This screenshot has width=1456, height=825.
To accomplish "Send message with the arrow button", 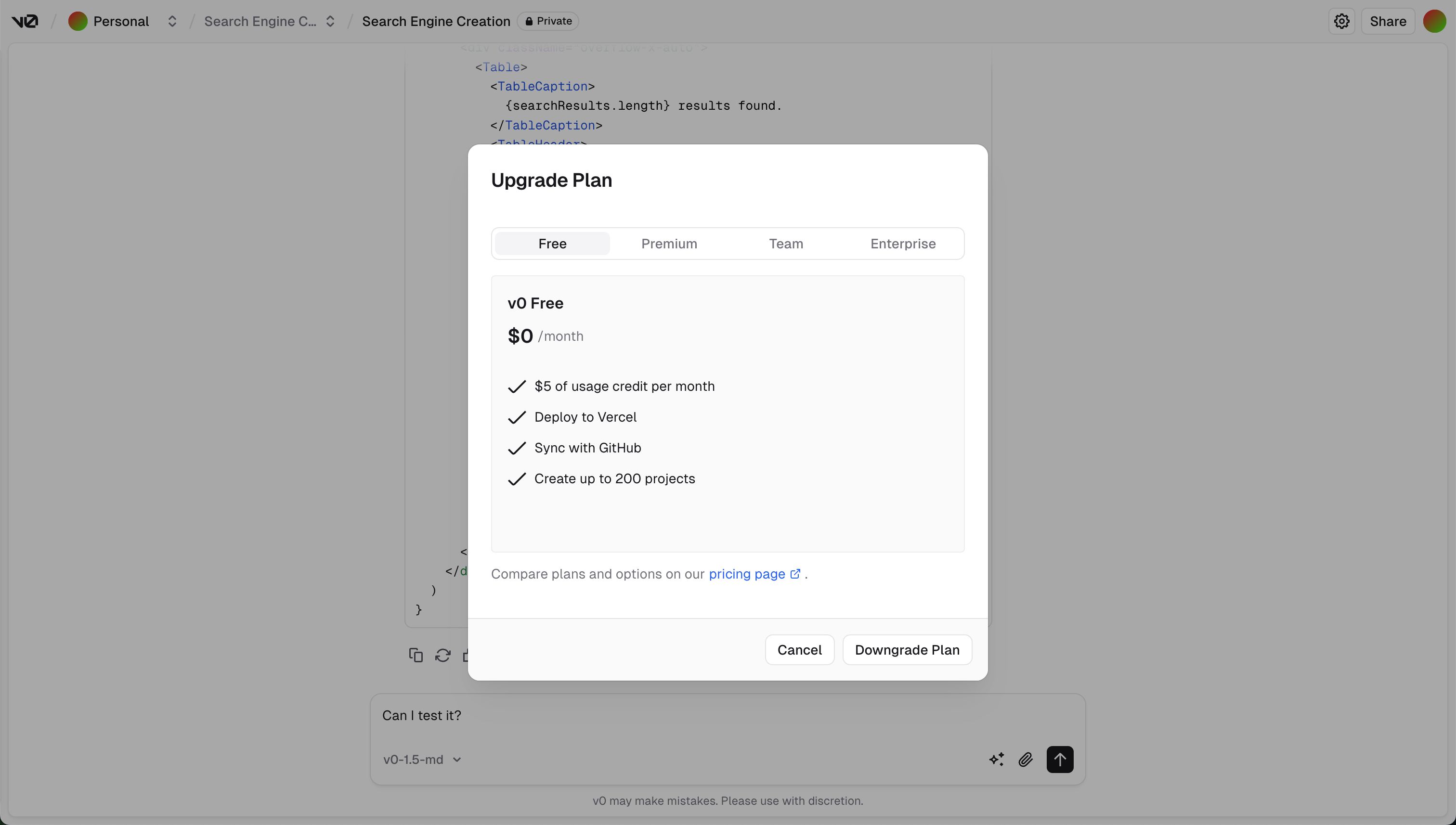I will (1059, 759).
